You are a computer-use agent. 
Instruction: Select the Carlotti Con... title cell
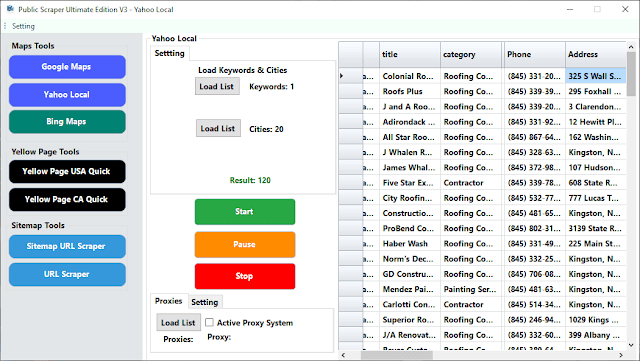(410, 305)
